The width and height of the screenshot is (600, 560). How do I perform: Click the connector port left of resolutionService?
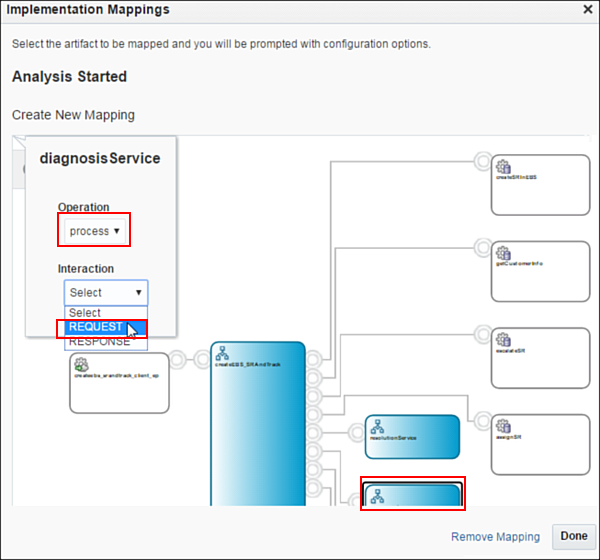pyautogui.click(x=357, y=433)
